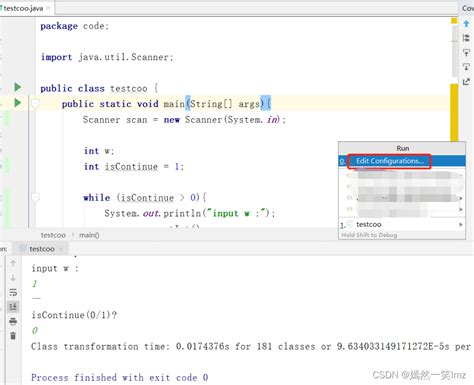Click main() in the breadcrumb bar
474x385 pixels.
(x=89, y=235)
